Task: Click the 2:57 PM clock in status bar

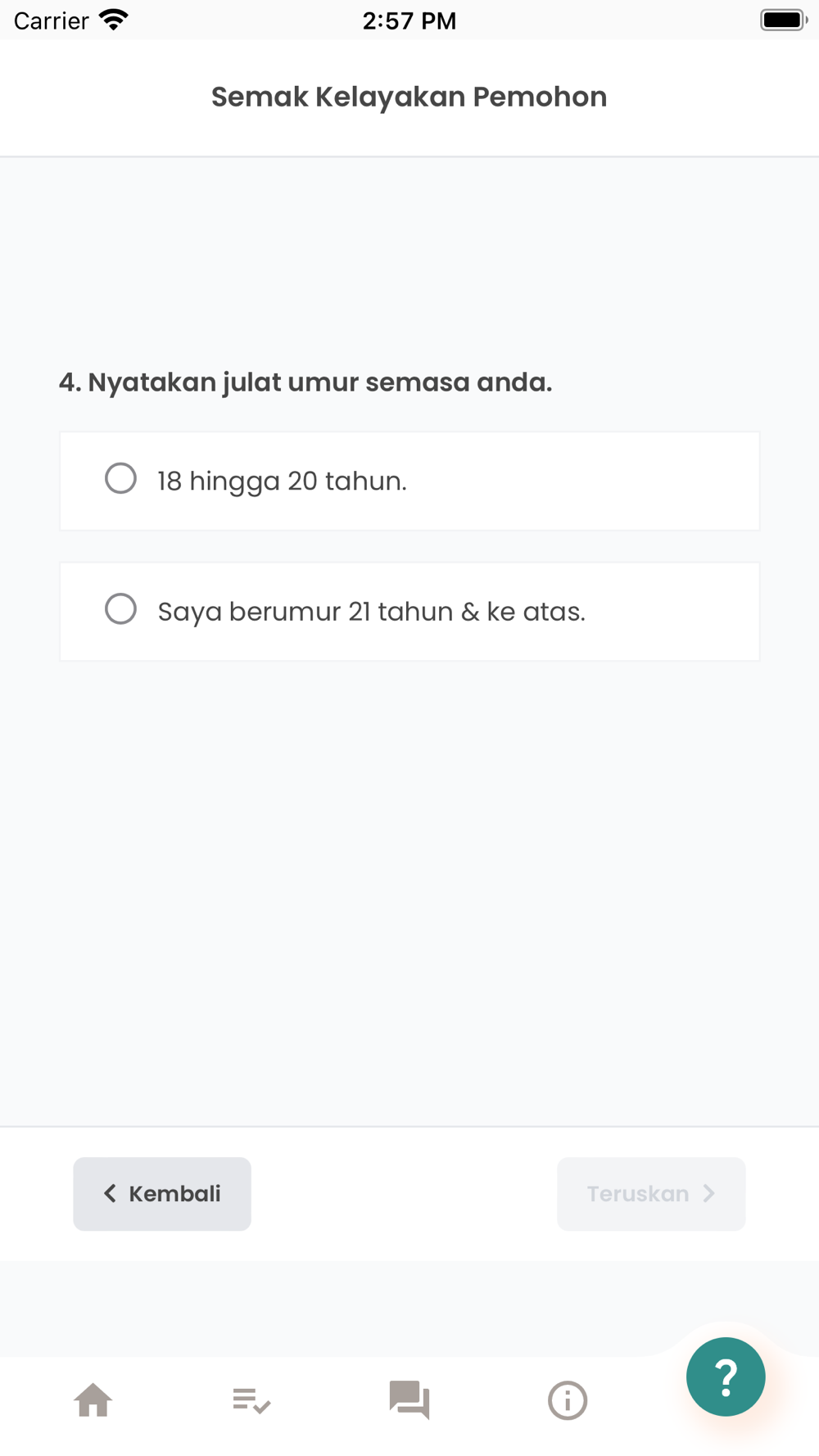Action: (409, 20)
